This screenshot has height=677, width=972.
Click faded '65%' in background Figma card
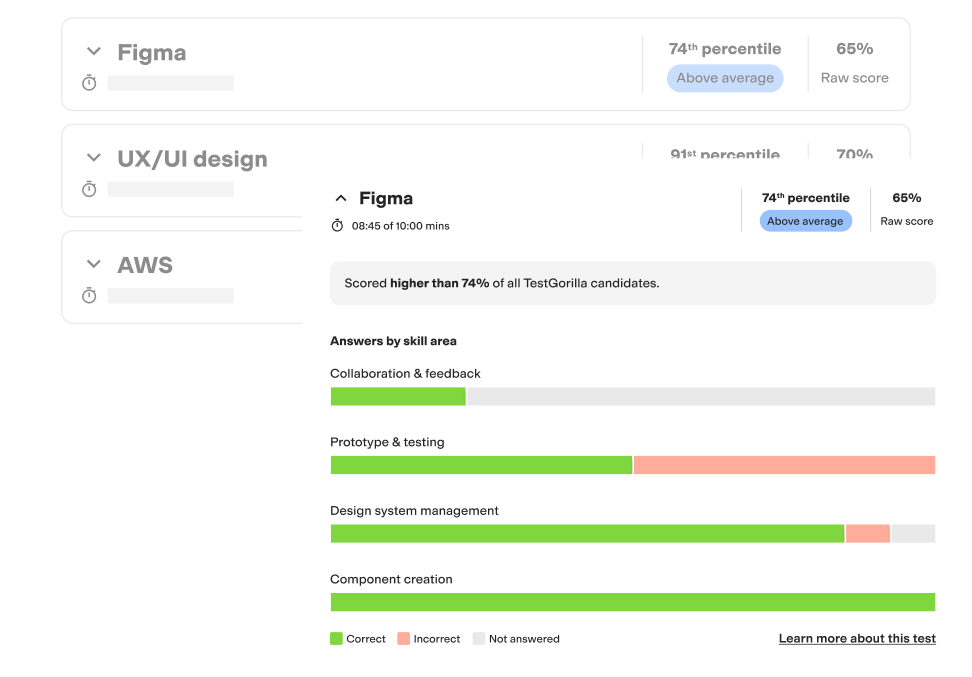(855, 48)
